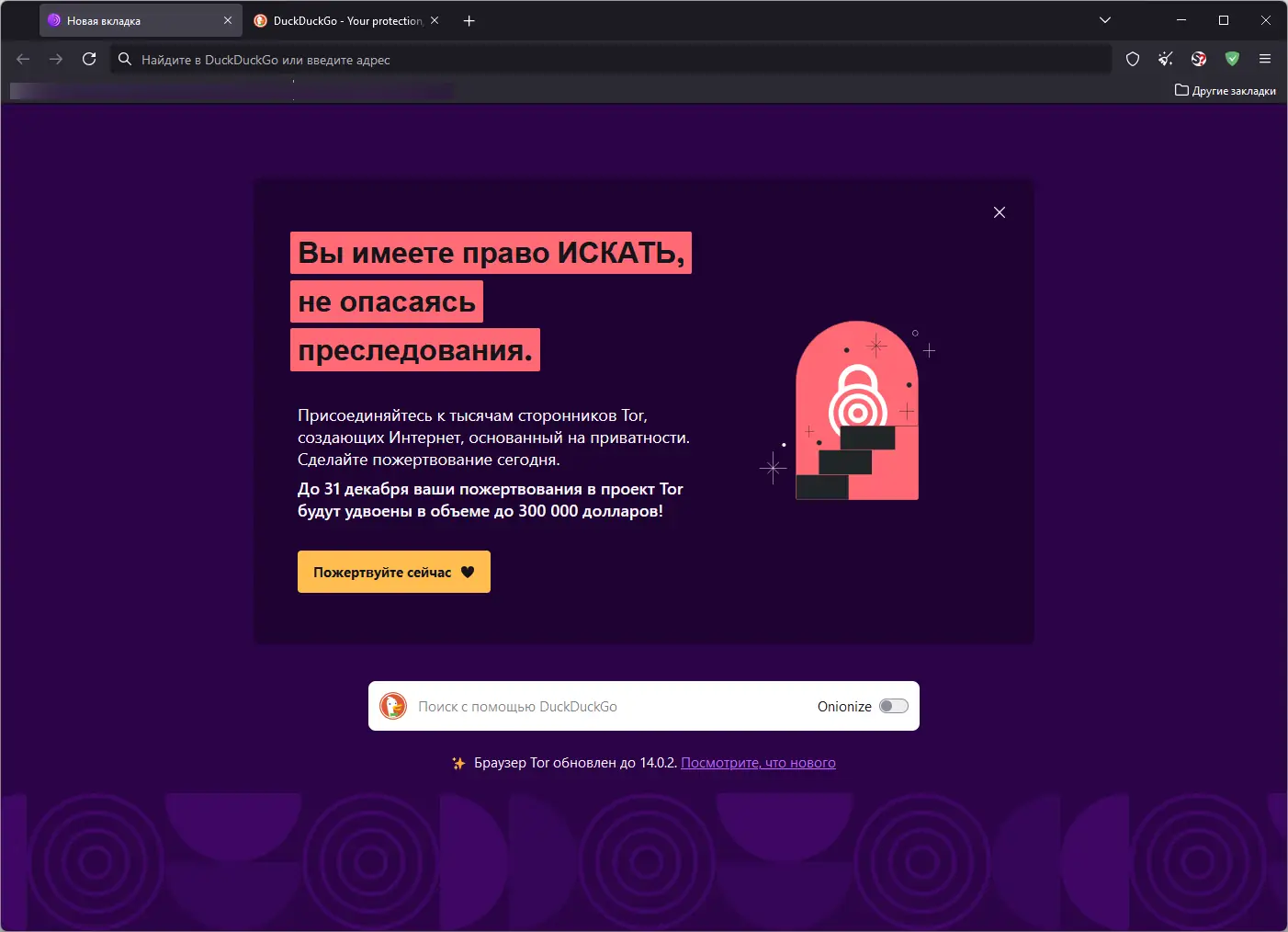Close the Tor Browser window
This screenshot has height=932, width=1288.
[x=1266, y=20]
